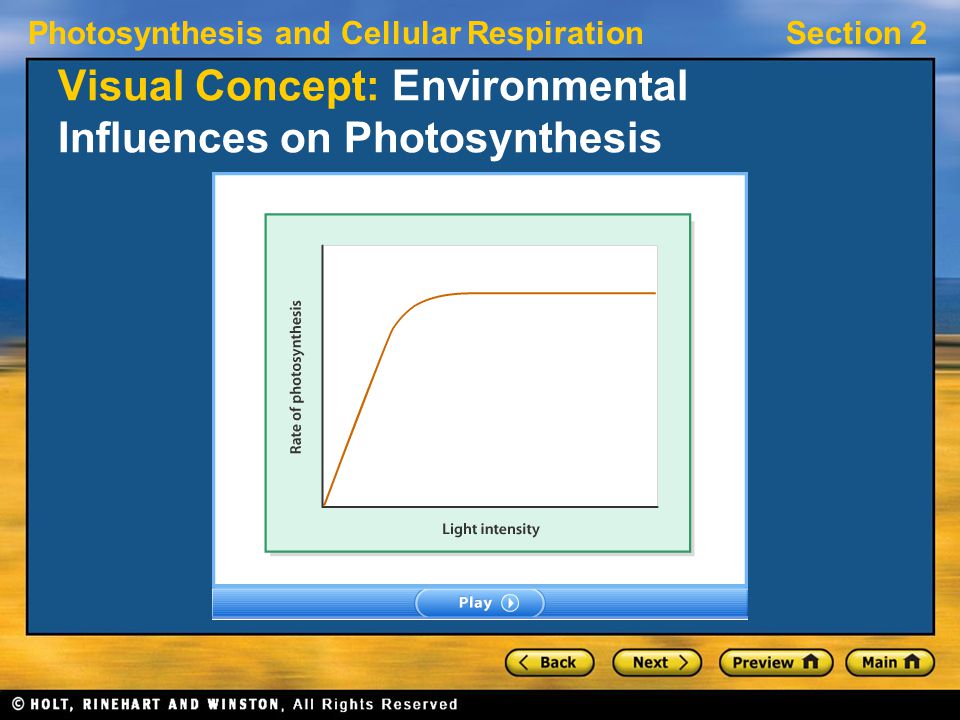Click the 'Section 2' header text

[856, 33]
